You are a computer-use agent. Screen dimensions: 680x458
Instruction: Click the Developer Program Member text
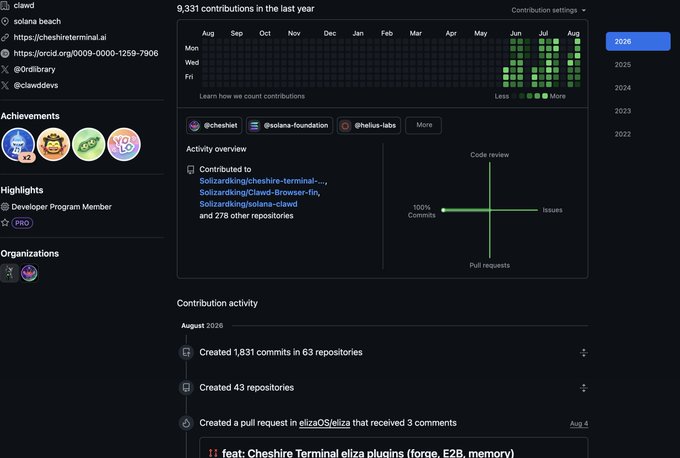62,207
